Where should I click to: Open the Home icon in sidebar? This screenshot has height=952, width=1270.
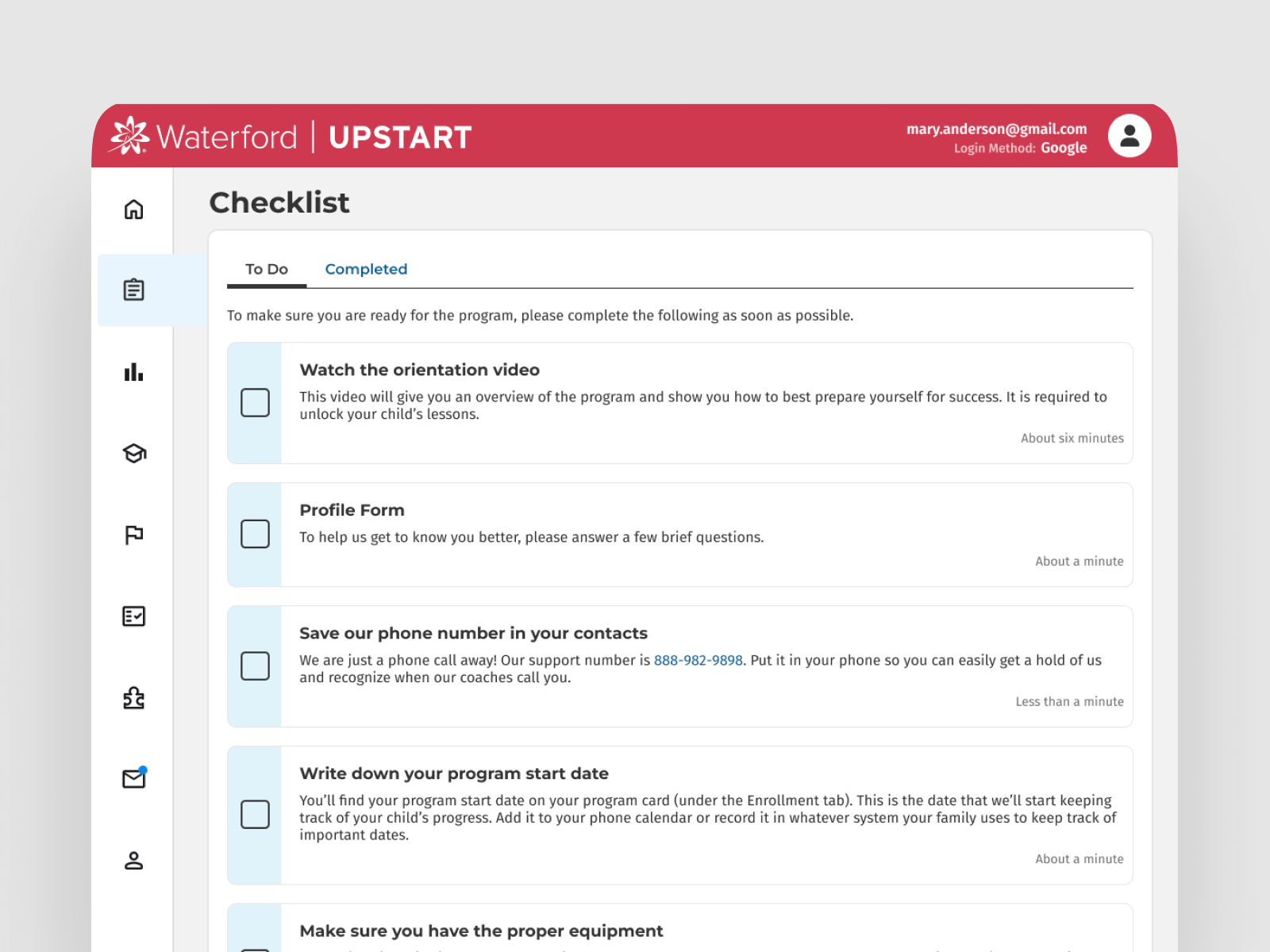click(133, 209)
